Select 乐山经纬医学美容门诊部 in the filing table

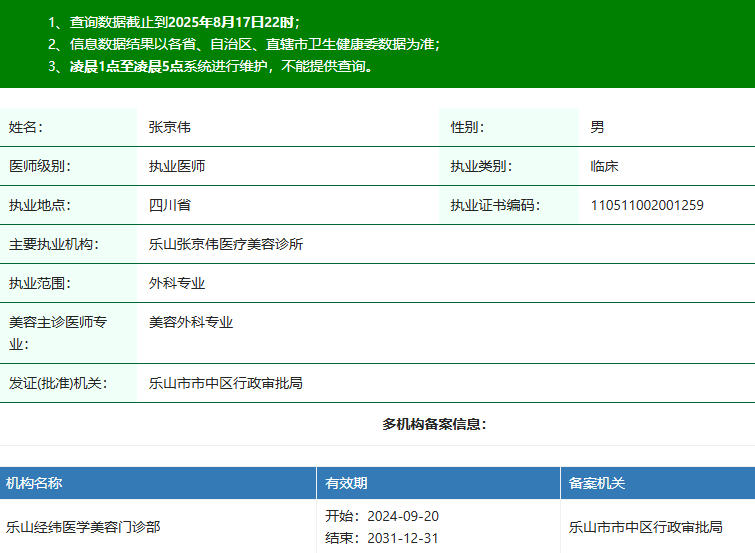tap(83, 527)
